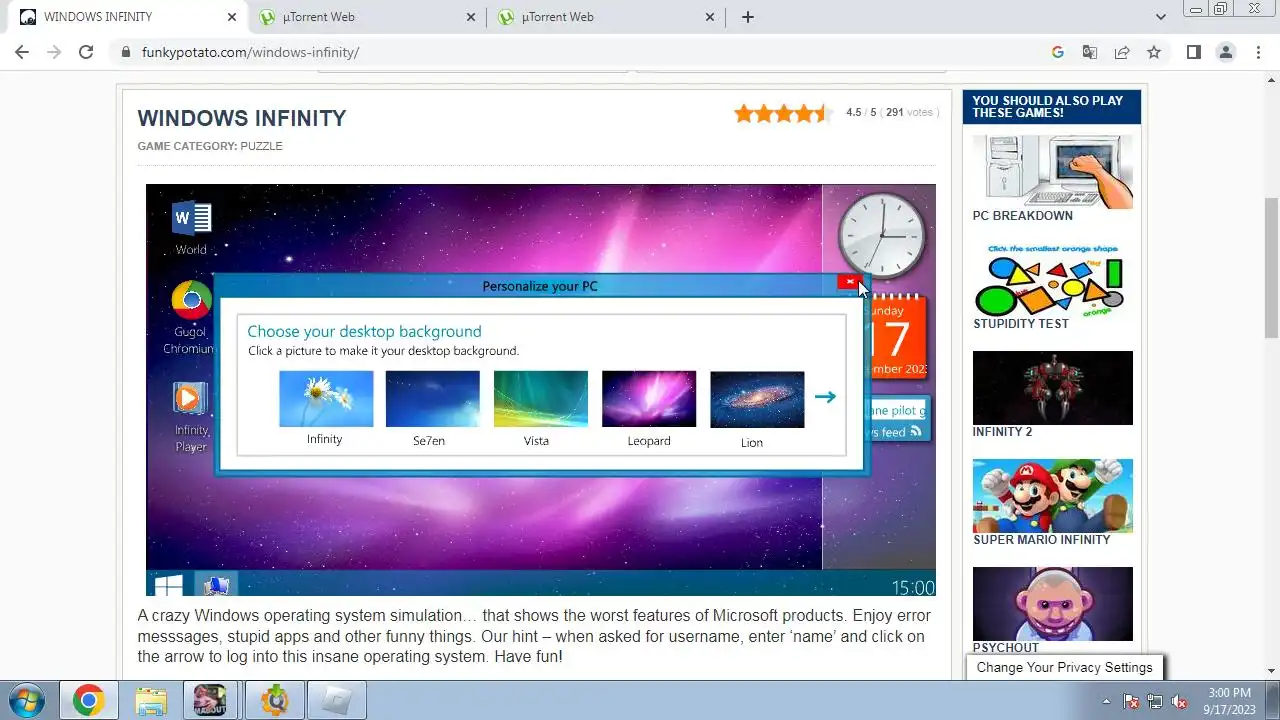Open the tab search dropdown
Viewport: 1280px width, 720px height.
point(1161,17)
